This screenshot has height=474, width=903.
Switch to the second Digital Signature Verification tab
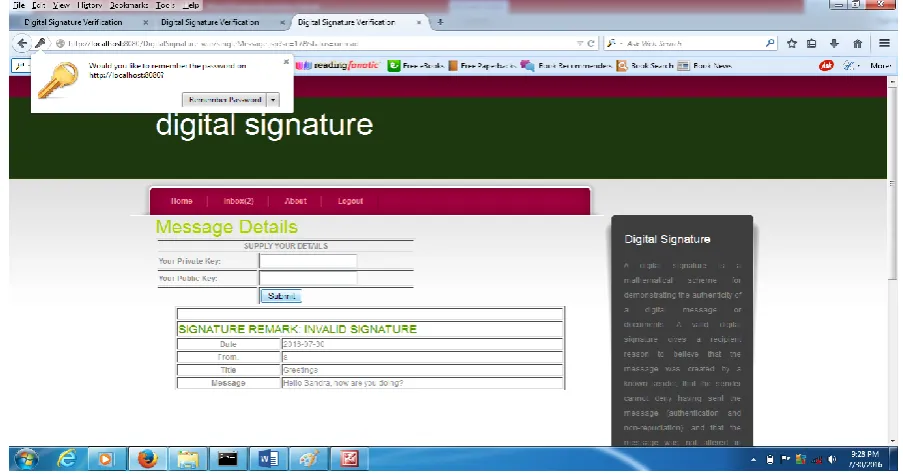pos(210,22)
